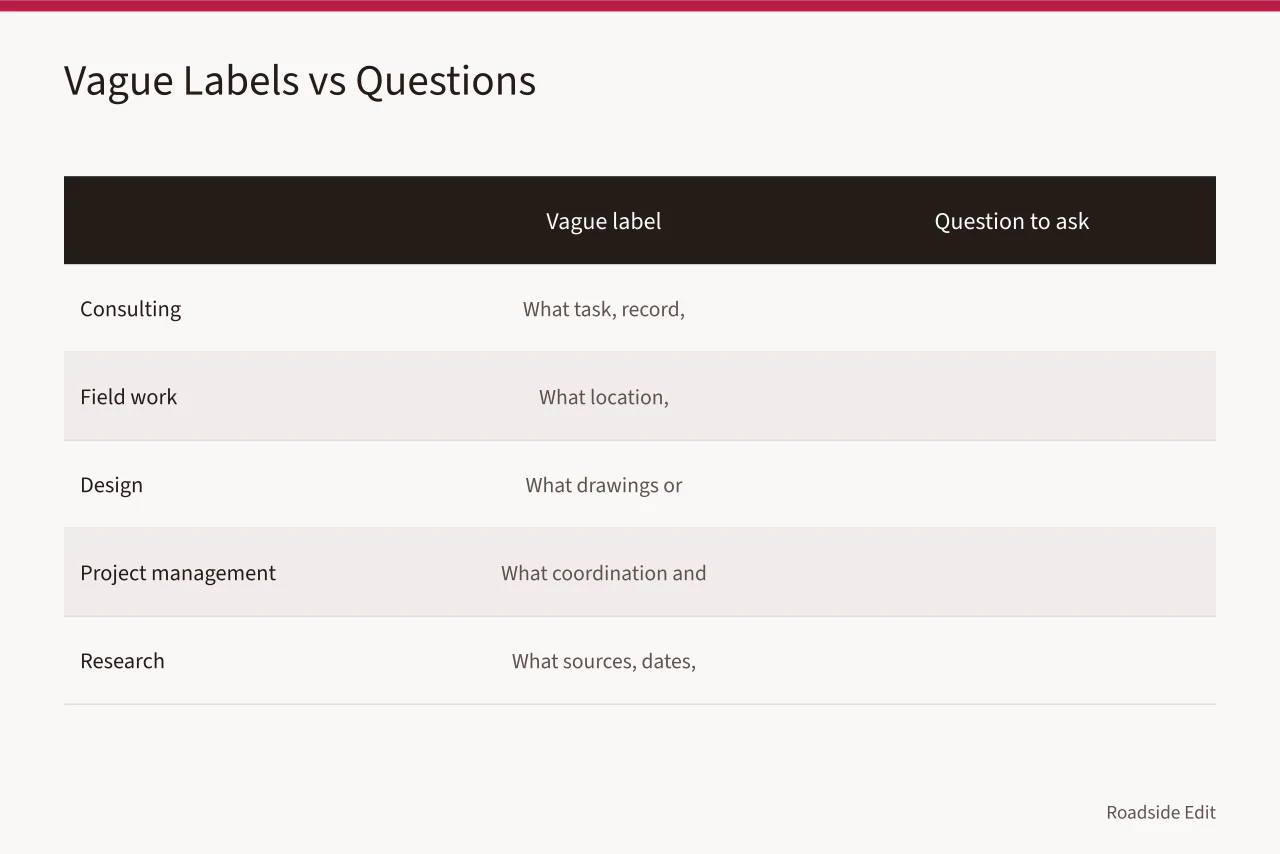The height and width of the screenshot is (854, 1280).
Task: Select the 'Design' row label
Action: [x=112, y=485]
